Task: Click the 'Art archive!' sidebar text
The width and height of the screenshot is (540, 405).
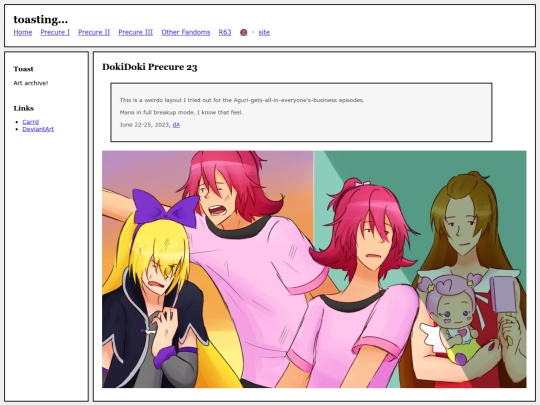Action: tap(31, 83)
